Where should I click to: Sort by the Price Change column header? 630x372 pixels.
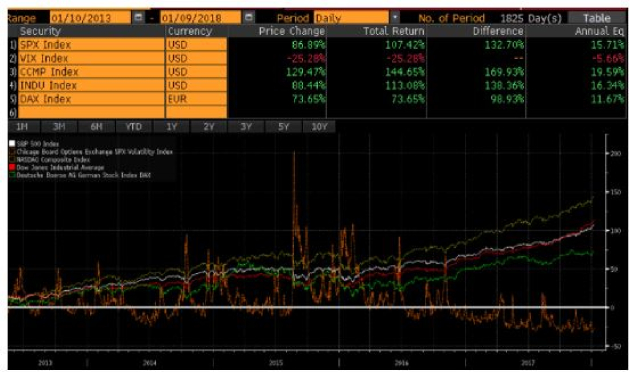coord(292,31)
